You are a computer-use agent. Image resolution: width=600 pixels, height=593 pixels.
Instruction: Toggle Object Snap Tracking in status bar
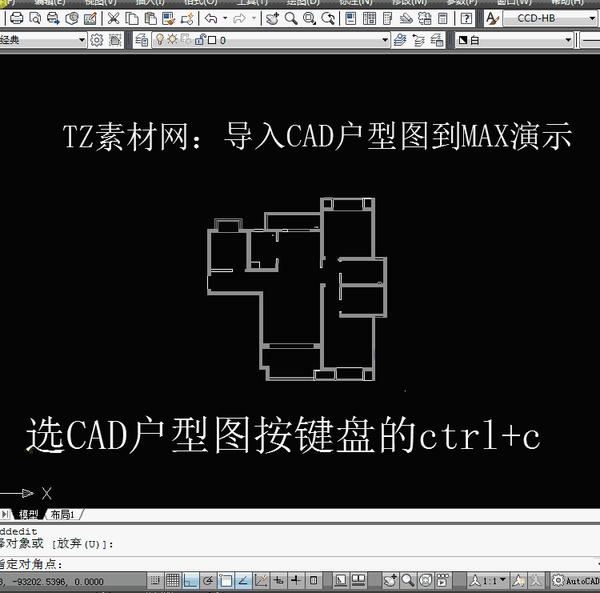243,581
